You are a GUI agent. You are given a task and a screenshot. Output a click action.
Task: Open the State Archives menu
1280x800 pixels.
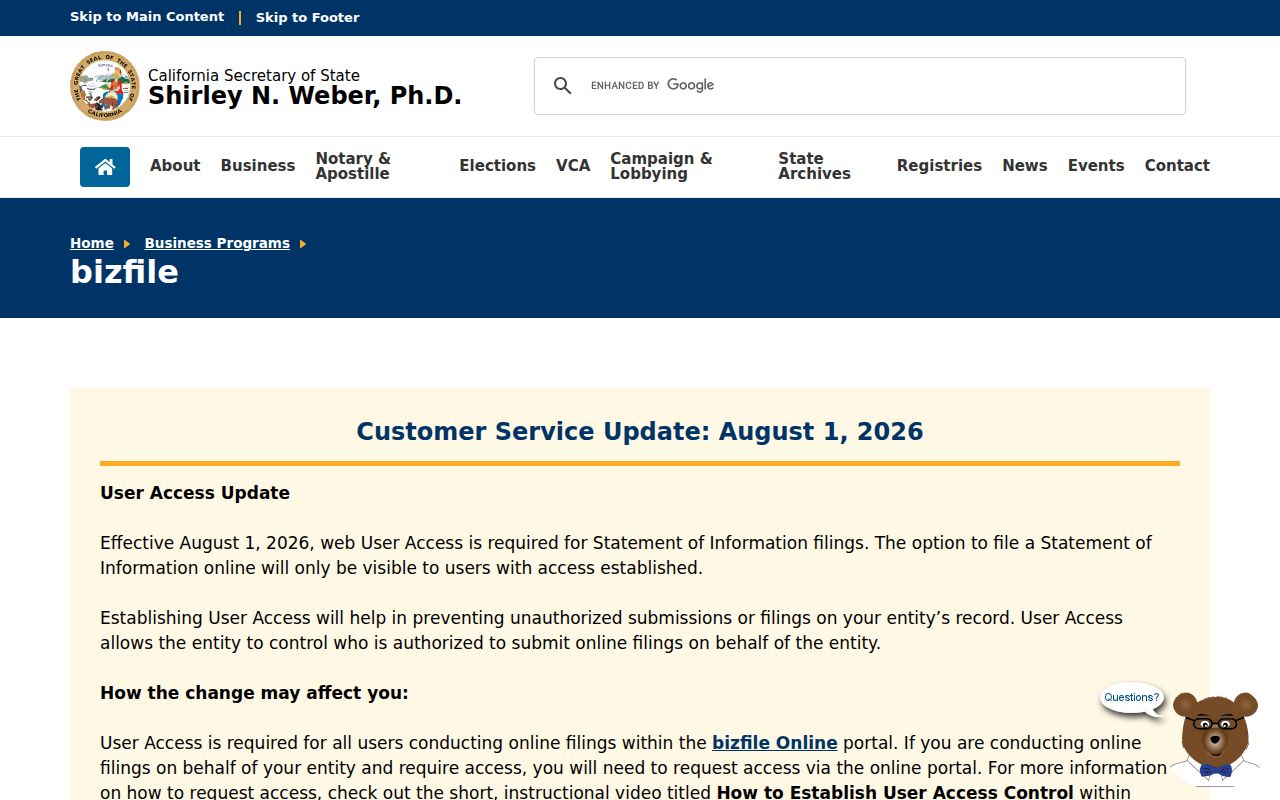point(814,166)
